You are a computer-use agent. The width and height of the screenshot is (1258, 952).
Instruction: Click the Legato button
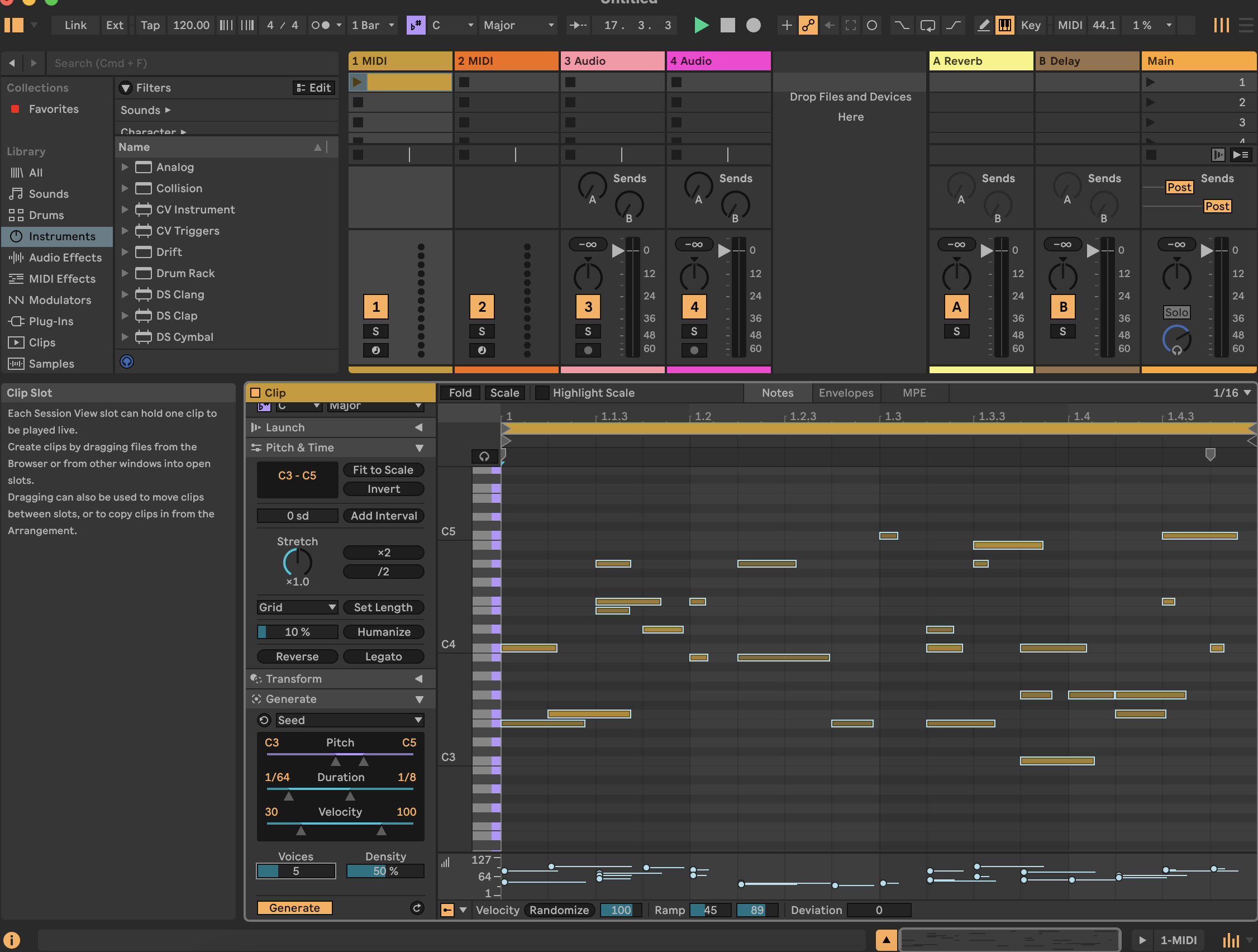(x=383, y=656)
